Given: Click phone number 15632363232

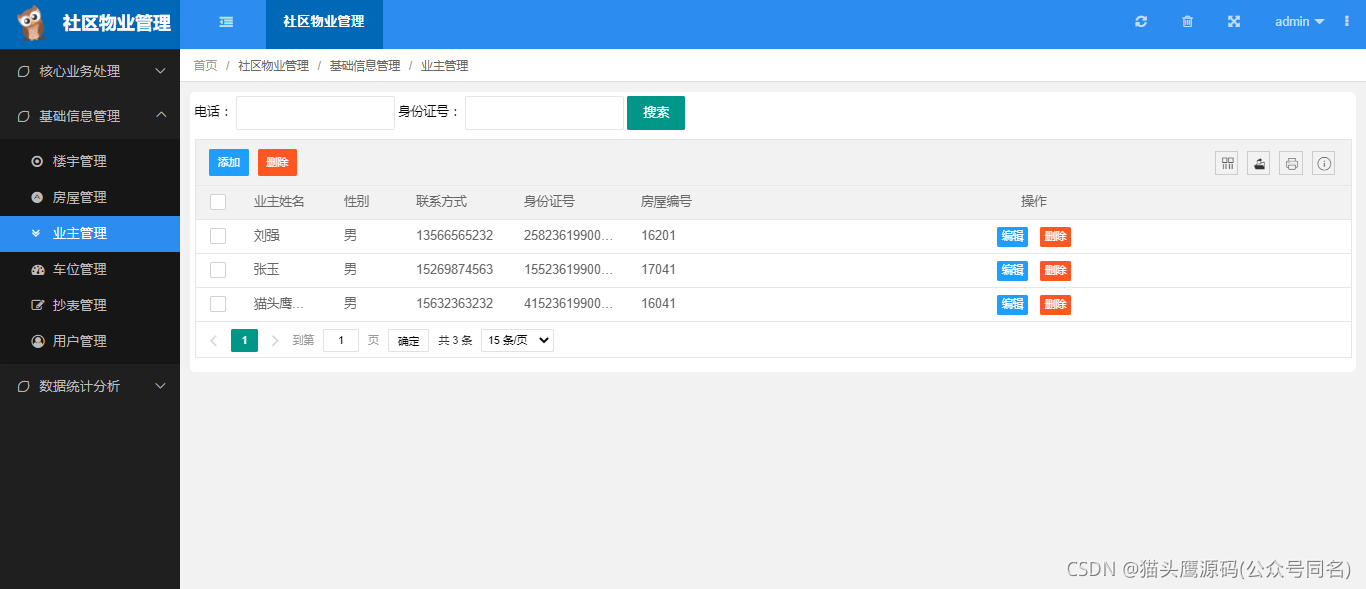Looking at the screenshot, I should [x=455, y=304].
